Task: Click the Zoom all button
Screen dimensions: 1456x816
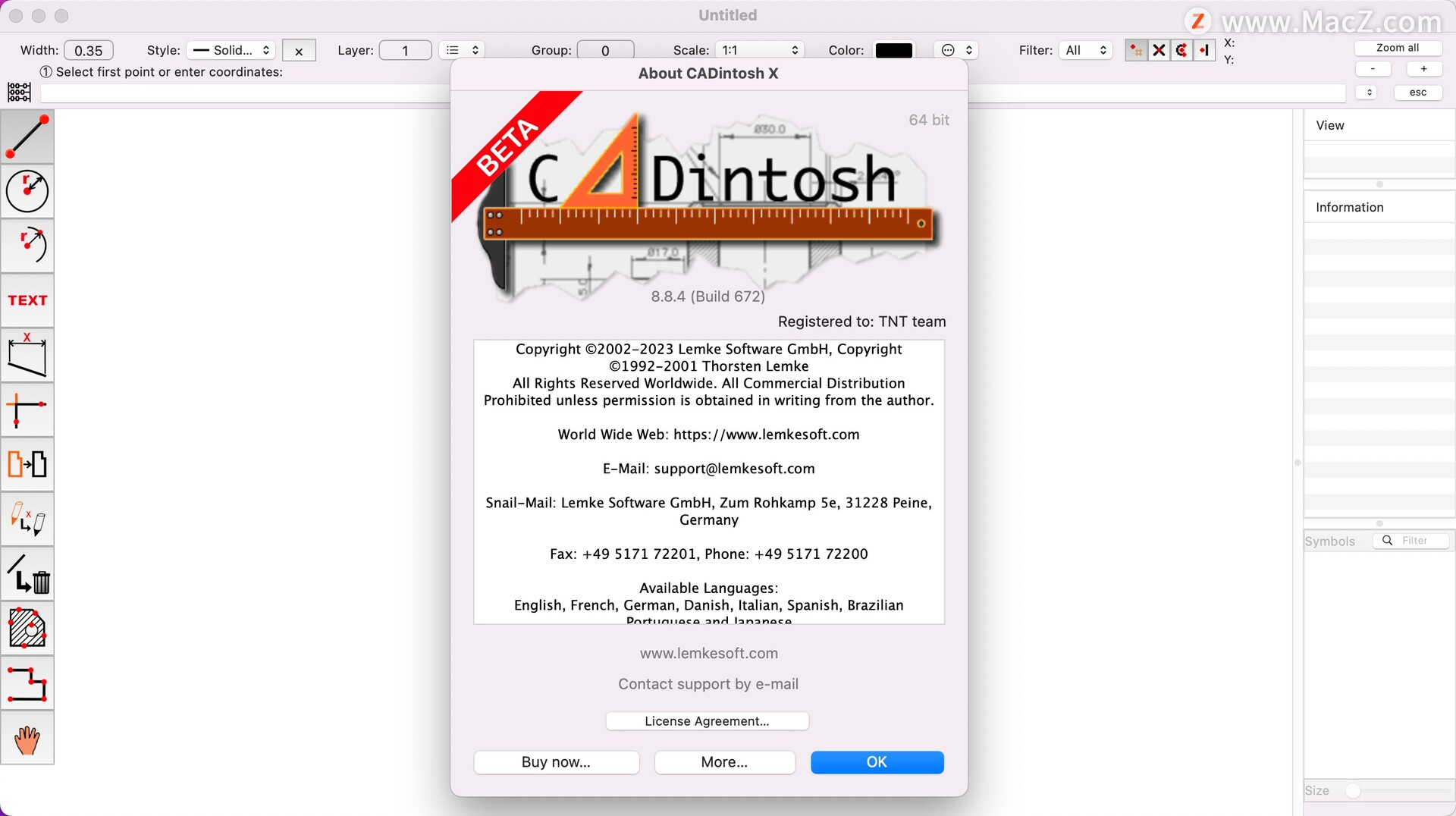Action: pyautogui.click(x=1398, y=48)
